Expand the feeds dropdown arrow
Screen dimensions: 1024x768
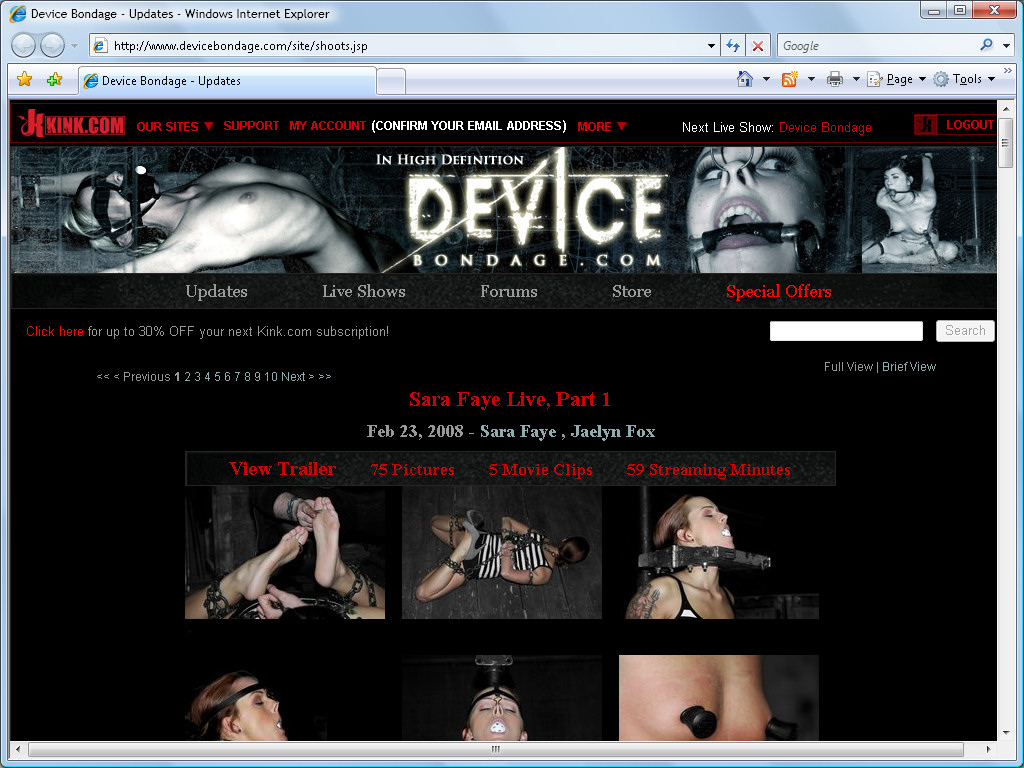click(811, 79)
